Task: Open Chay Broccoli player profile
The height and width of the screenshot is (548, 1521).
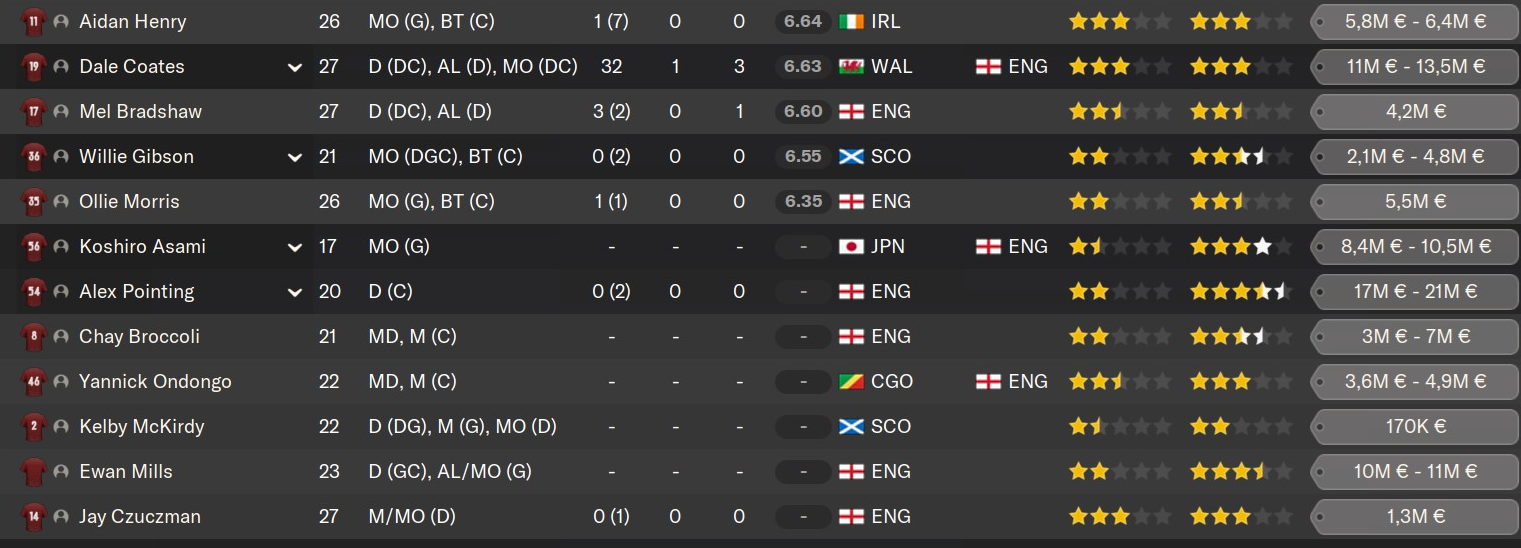Action: (139, 336)
